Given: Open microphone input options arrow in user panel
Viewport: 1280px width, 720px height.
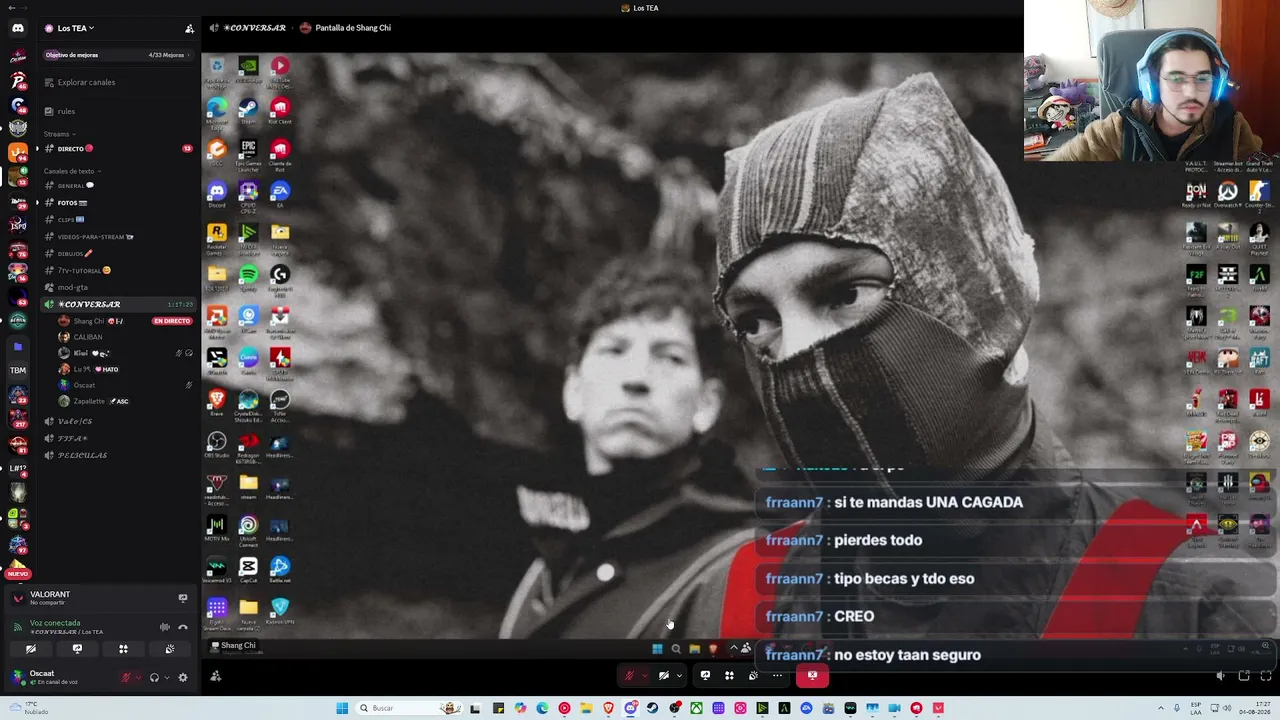Looking at the screenshot, I should (x=138, y=677).
